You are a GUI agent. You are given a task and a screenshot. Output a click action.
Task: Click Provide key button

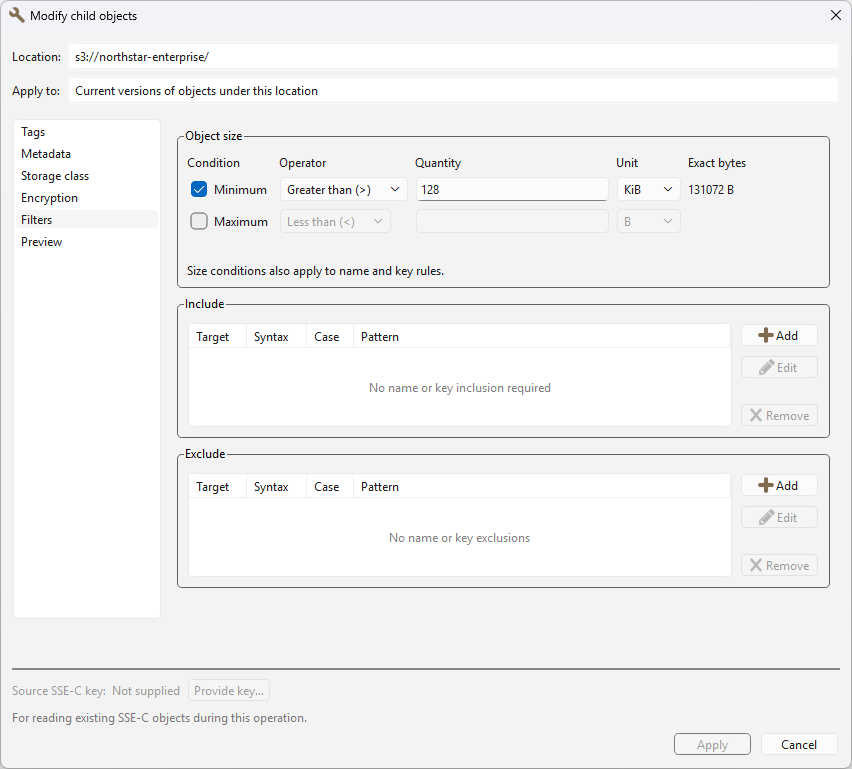pos(229,691)
